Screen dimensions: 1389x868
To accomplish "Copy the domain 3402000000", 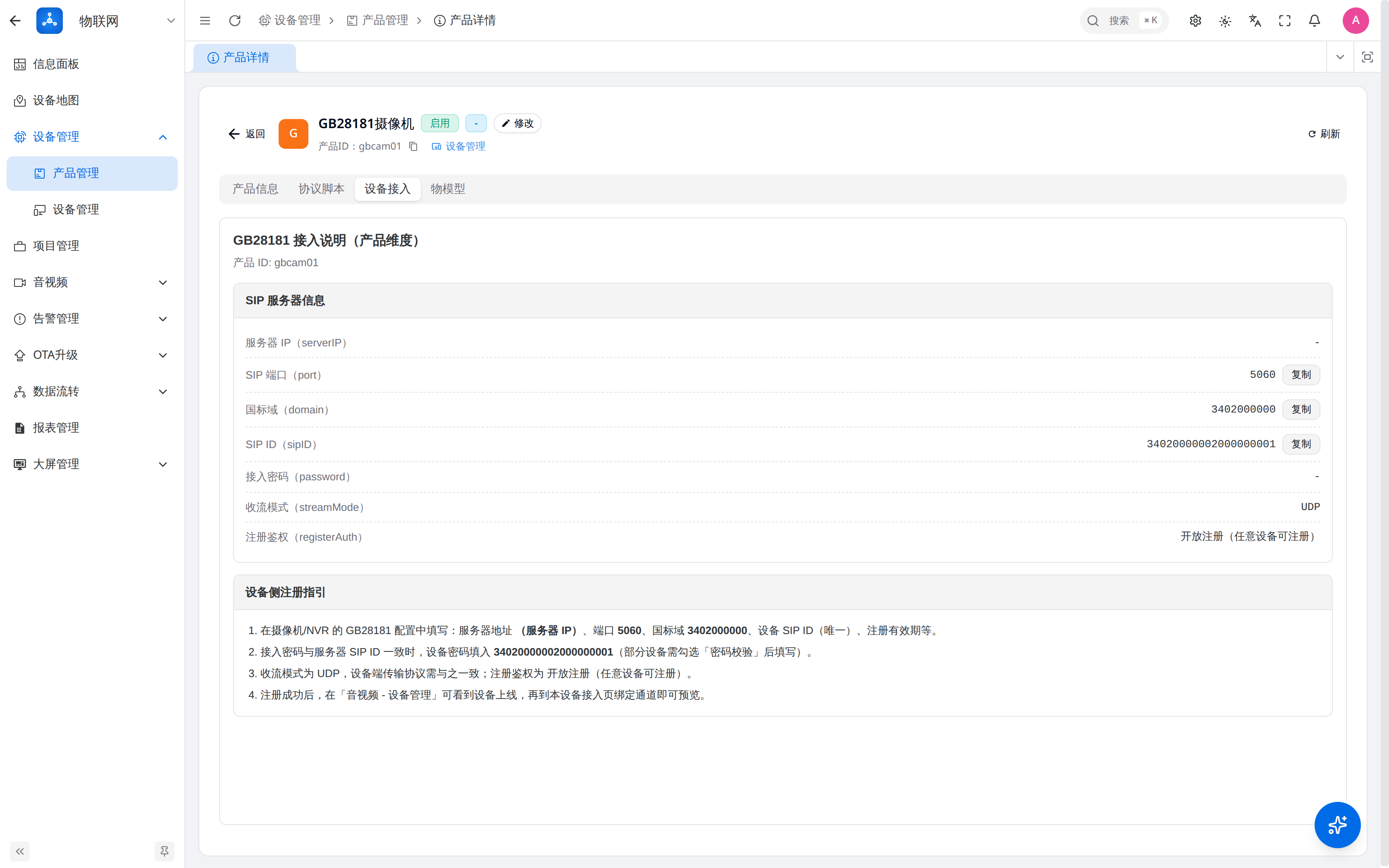I will pyautogui.click(x=1301, y=409).
